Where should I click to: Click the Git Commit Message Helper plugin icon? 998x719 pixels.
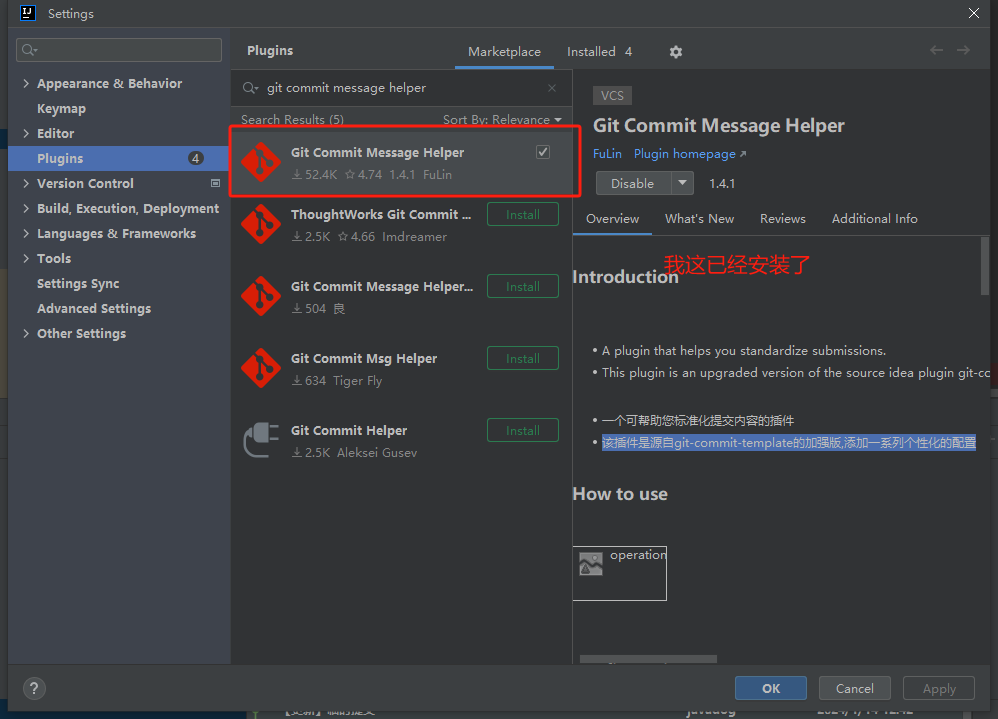pos(261,161)
